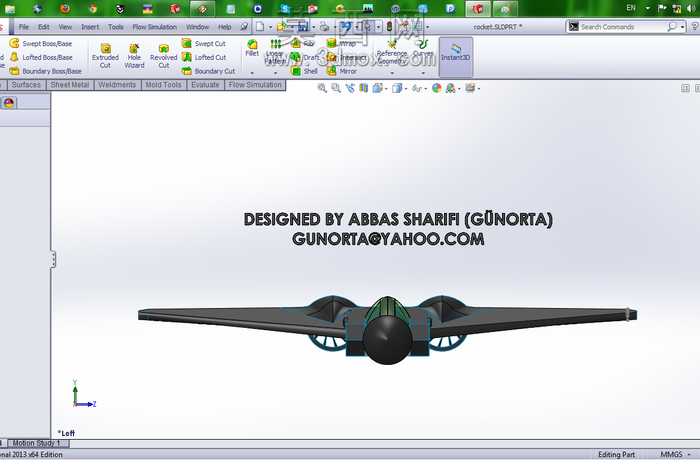Switch to the Evaluate tab
Viewport: 700px width, 465px height.
205,85
